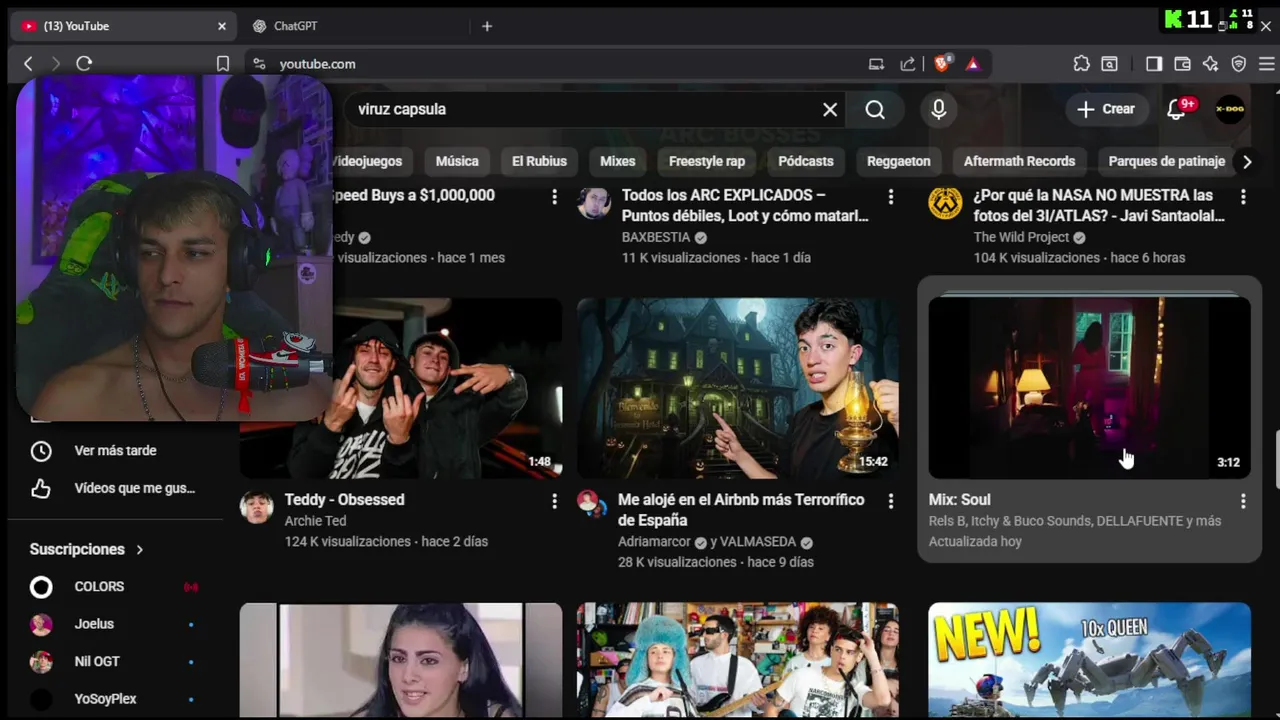
Task: Open options for Todos los ARC EXPLICADOS video
Action: 891,197
